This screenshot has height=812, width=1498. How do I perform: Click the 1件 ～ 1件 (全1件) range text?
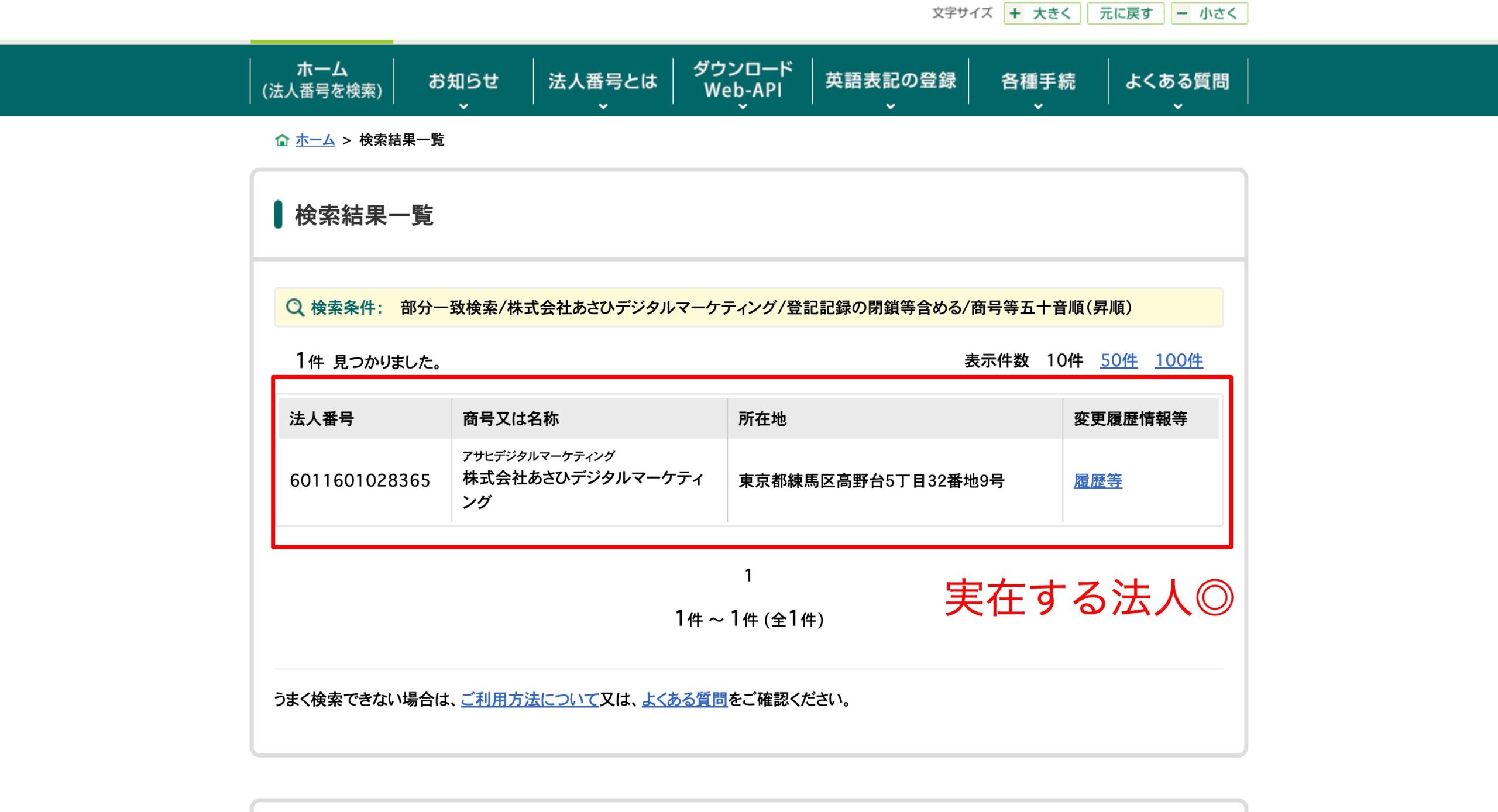[x=749, y=619]
